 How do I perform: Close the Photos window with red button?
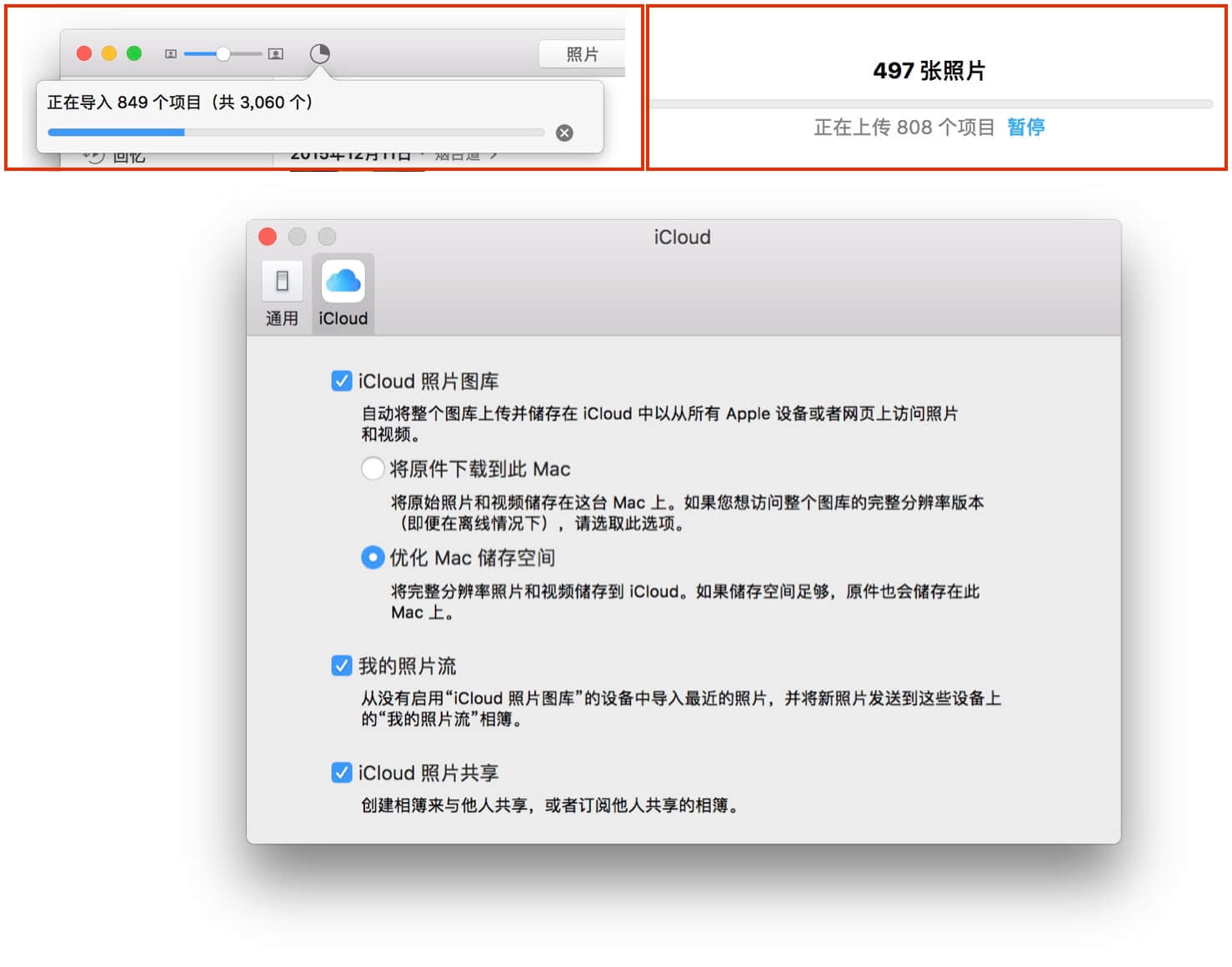pos(84,53)
